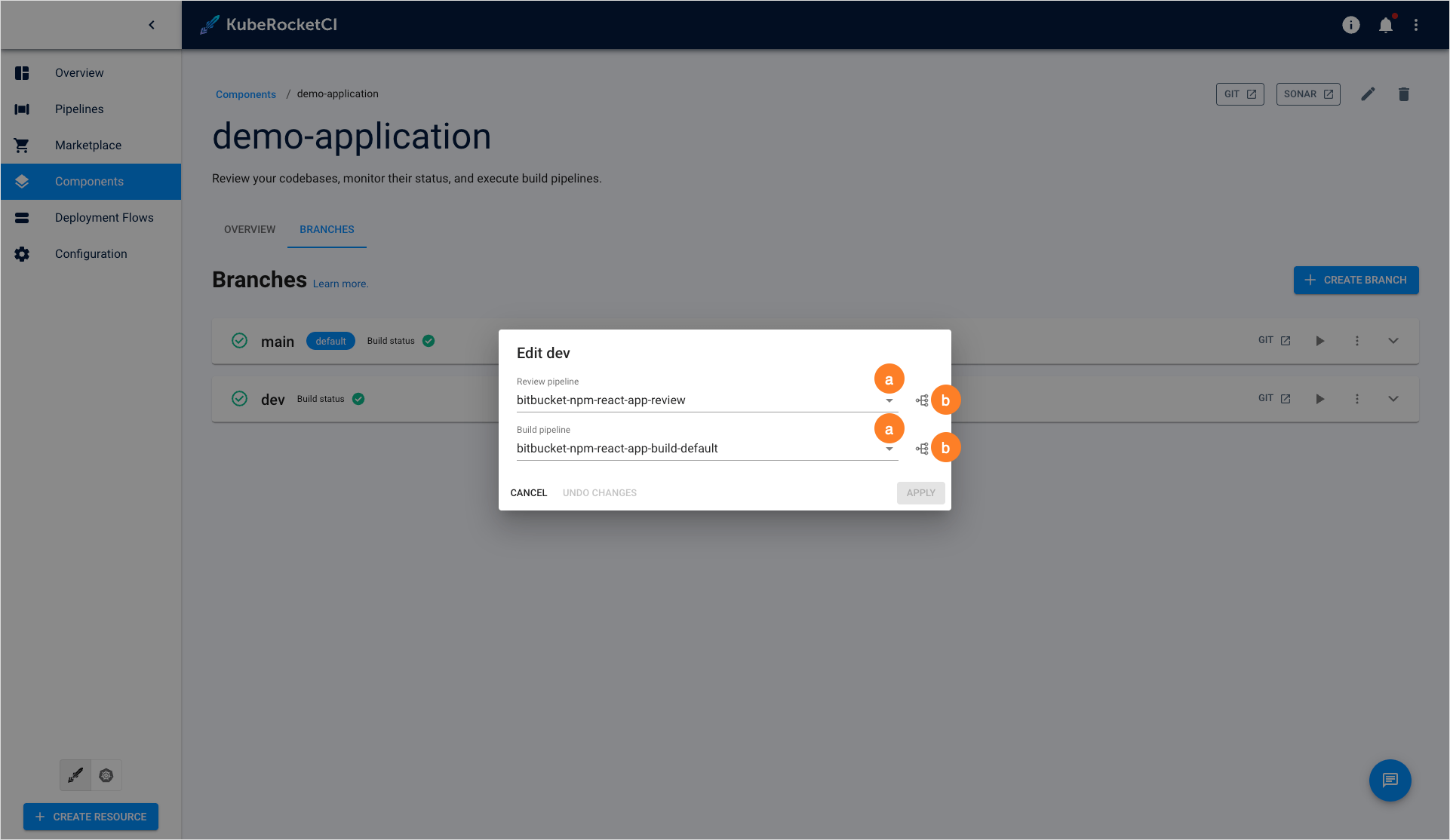Open the pipeline diagram icon beside Review pipeline
1450x840 pixels.
click(921, 400)
